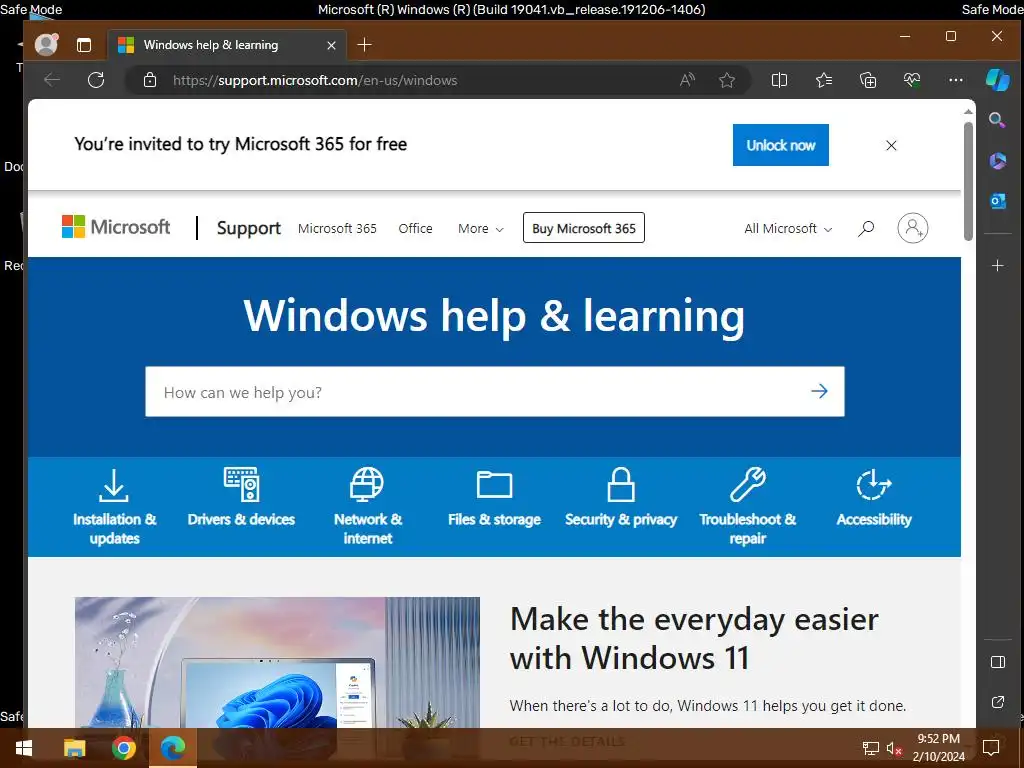The height and width of the screenshot is (768, 1024).
Task: Click the Unlock now button
Action: point(780,145)
